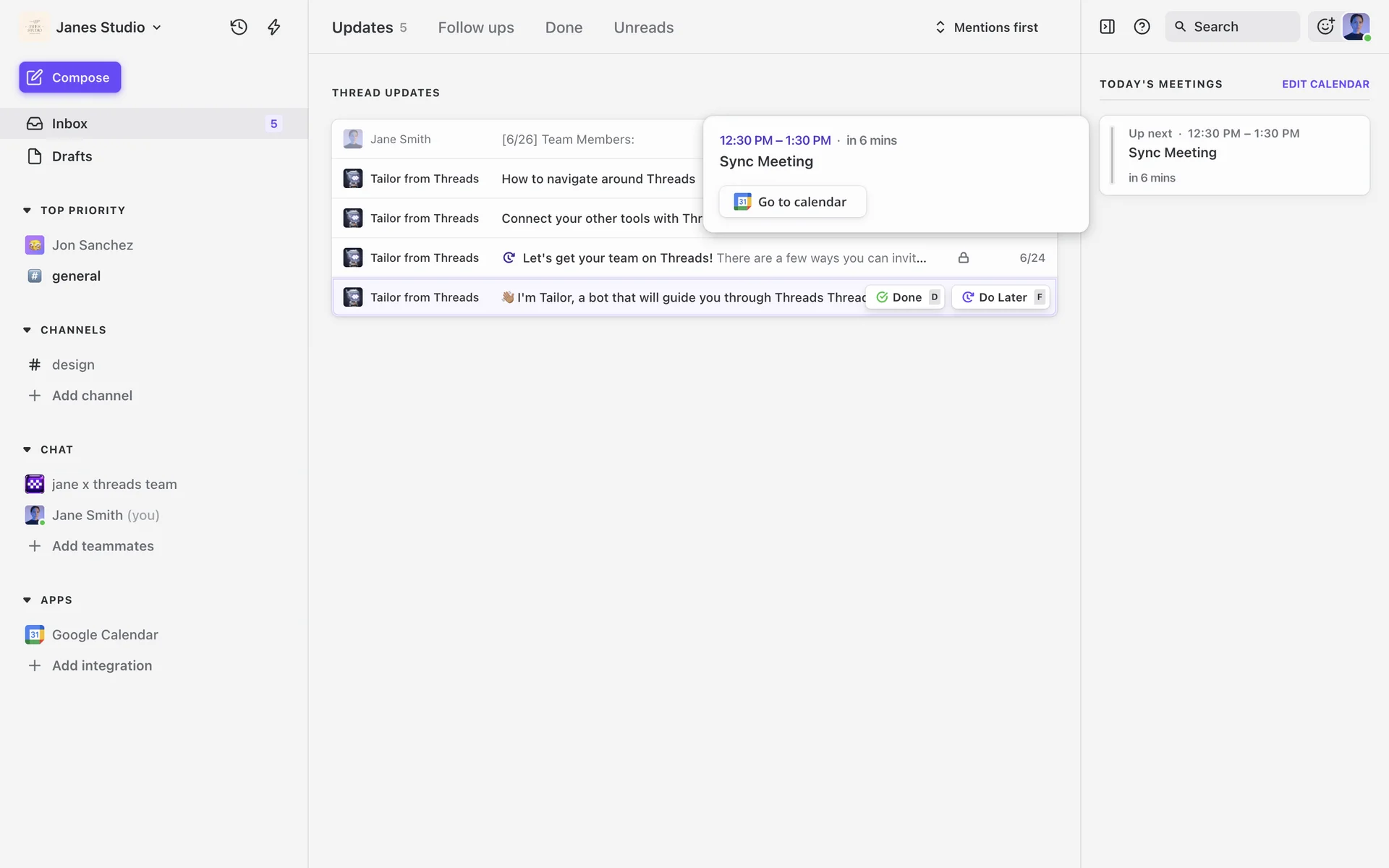Open the Mentions first sort dropdown

pyautogui.click(x=986, y=27)
